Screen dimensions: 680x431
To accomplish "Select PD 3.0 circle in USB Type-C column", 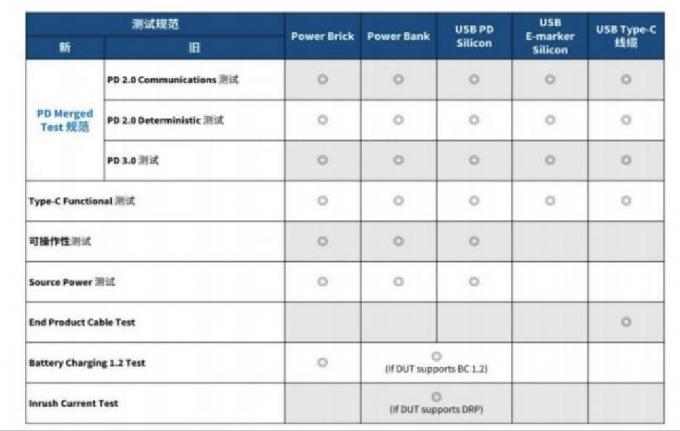I will click(x=626, y=160).
